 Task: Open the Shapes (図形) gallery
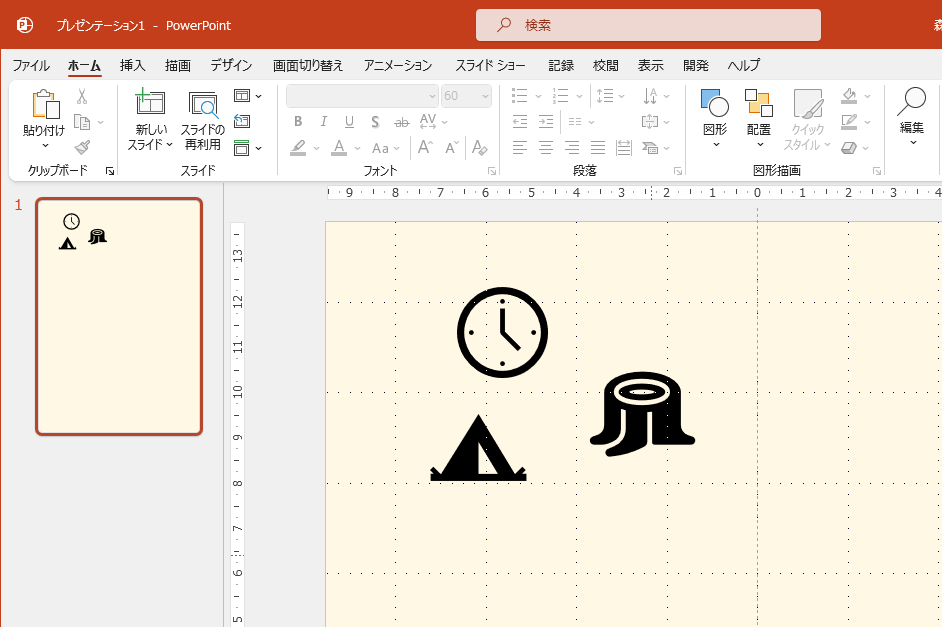(x=715, y=118)
